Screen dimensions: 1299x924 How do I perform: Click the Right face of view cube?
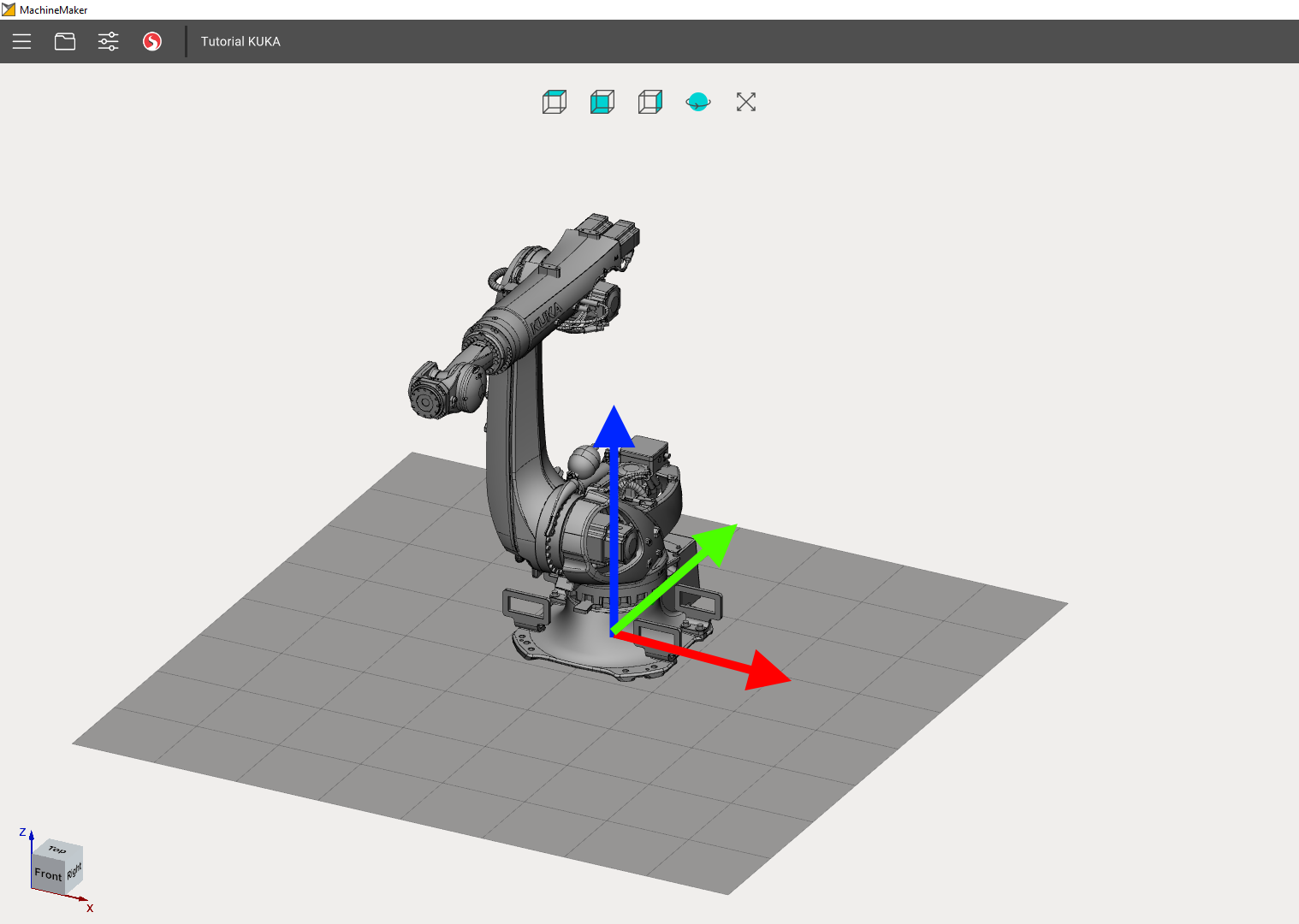pos(74,872)
